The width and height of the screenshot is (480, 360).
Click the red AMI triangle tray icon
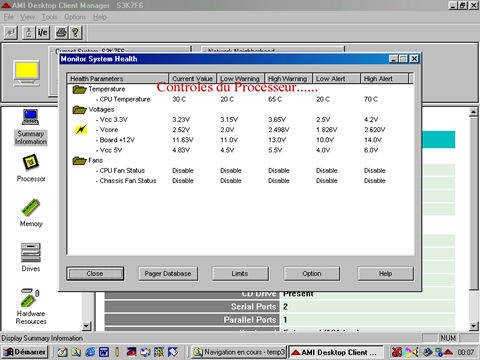pos(448,352)
